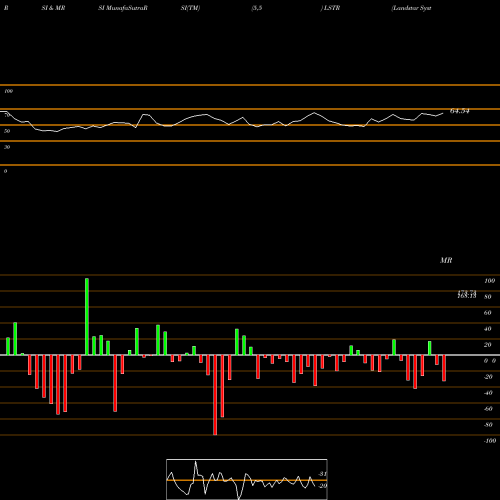Click the 'SI MunafaSutraR' header text
This screenshot has width=500, height=500.
tap(123, 8)
